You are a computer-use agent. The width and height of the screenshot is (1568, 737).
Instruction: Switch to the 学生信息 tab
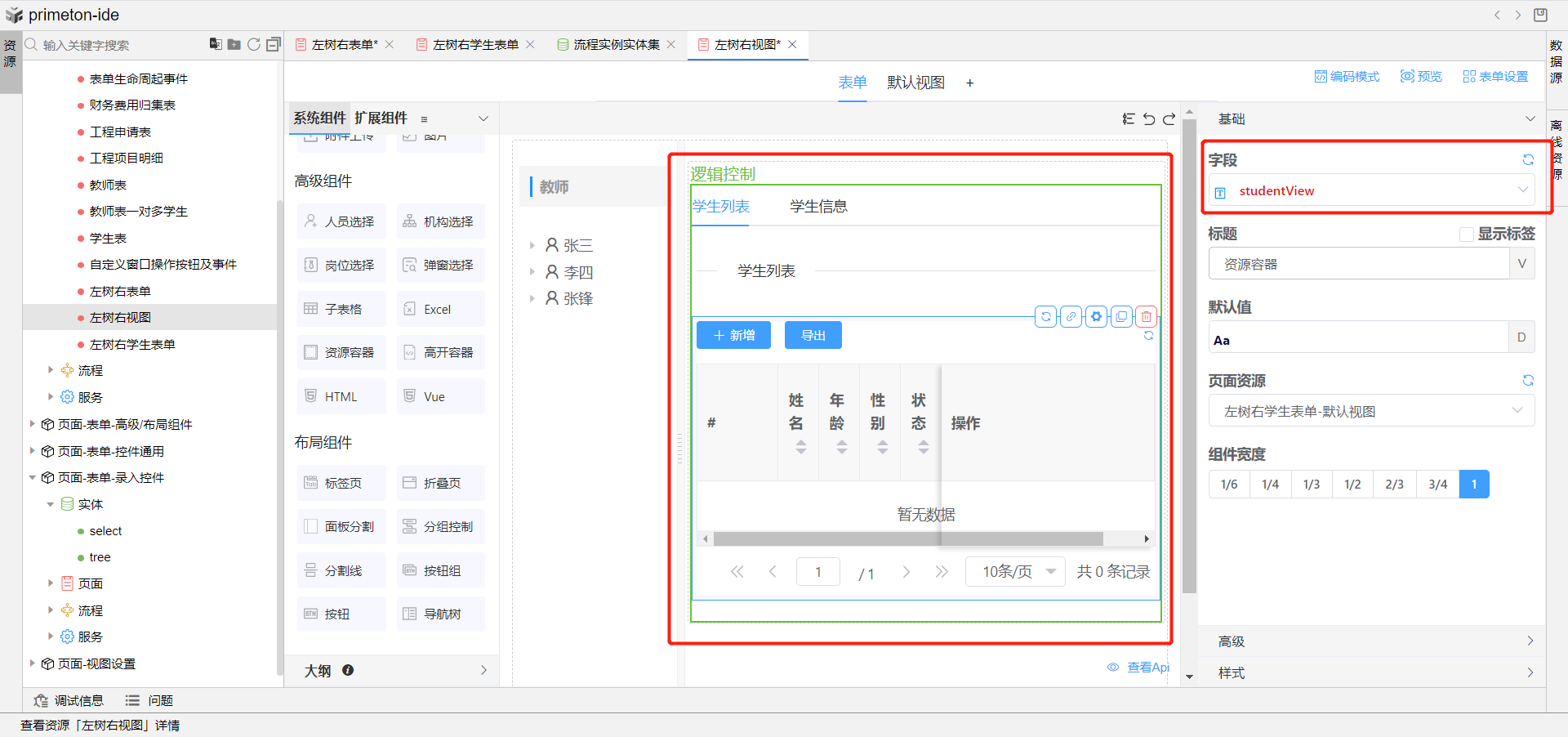818,207
